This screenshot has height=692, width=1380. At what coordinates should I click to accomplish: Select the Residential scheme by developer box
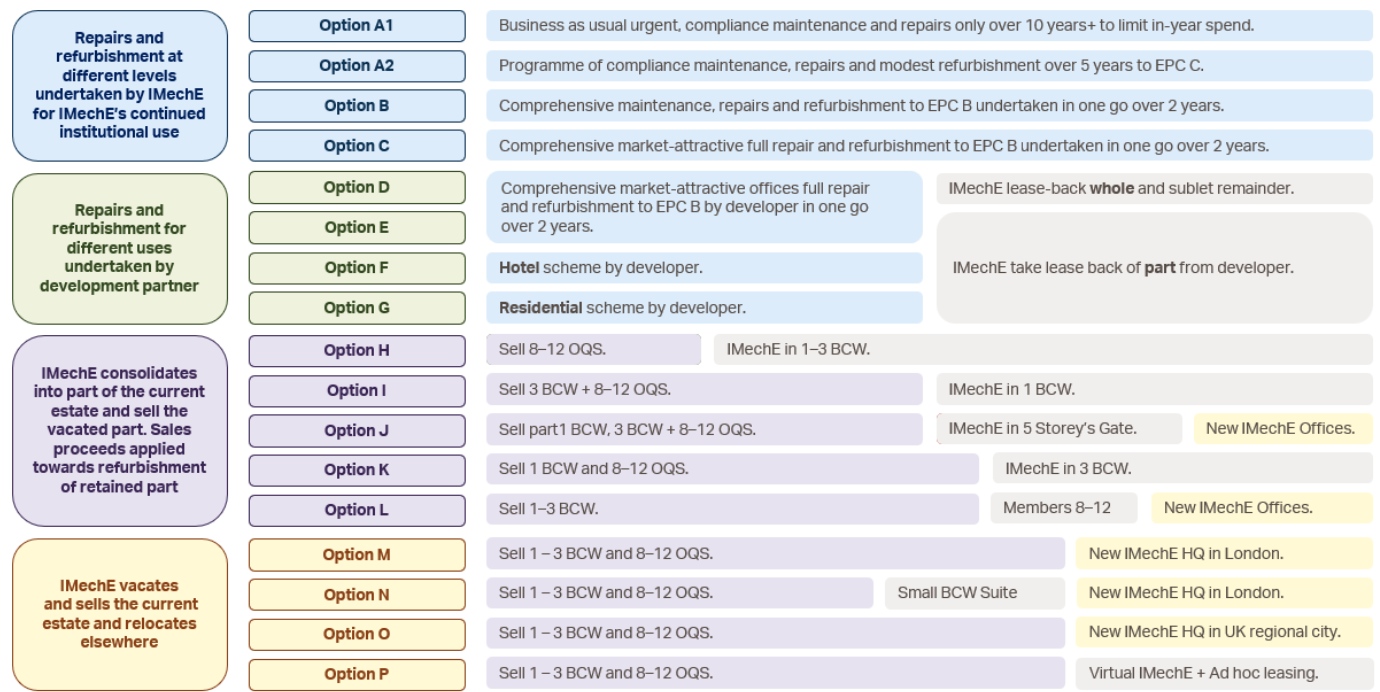point(705,308)
